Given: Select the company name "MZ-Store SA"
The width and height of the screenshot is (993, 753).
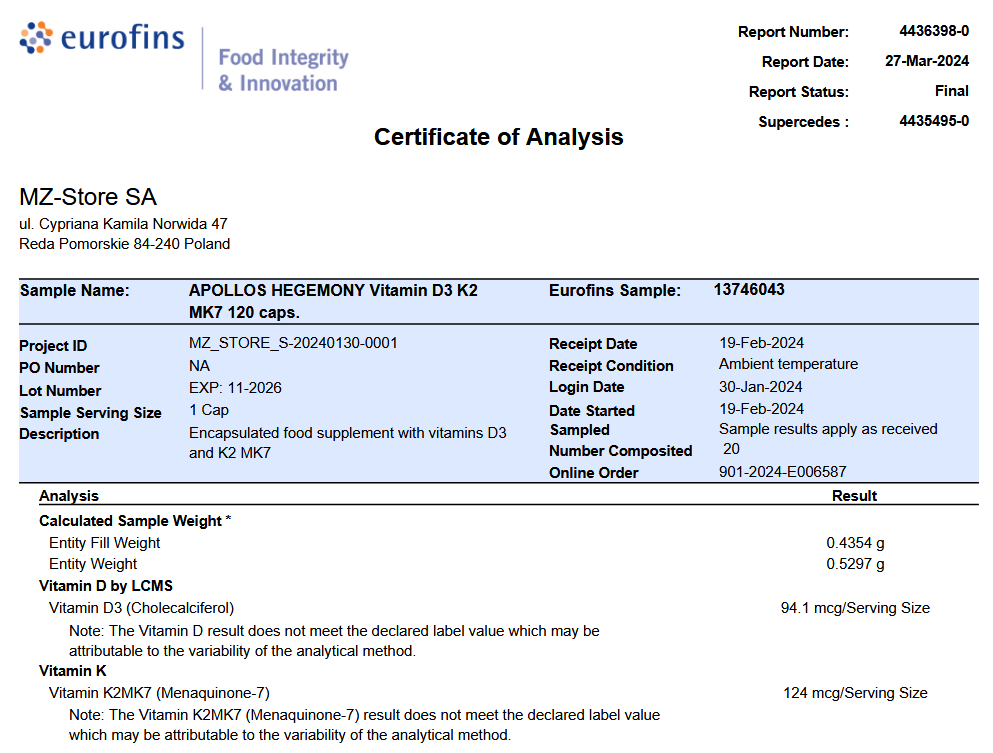Looking at the screenshot, I should pos(88,197).
